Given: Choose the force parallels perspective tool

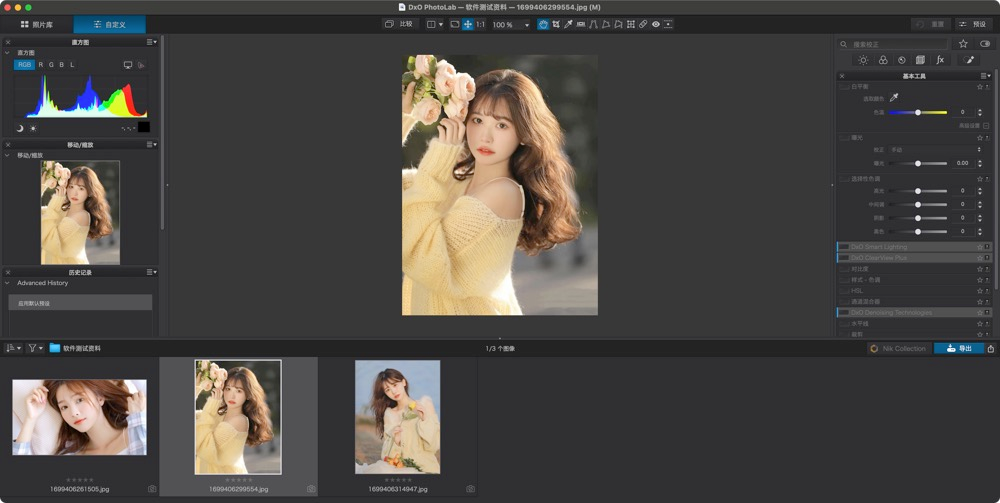Looking at the screenshot, I should coord(593,24).
